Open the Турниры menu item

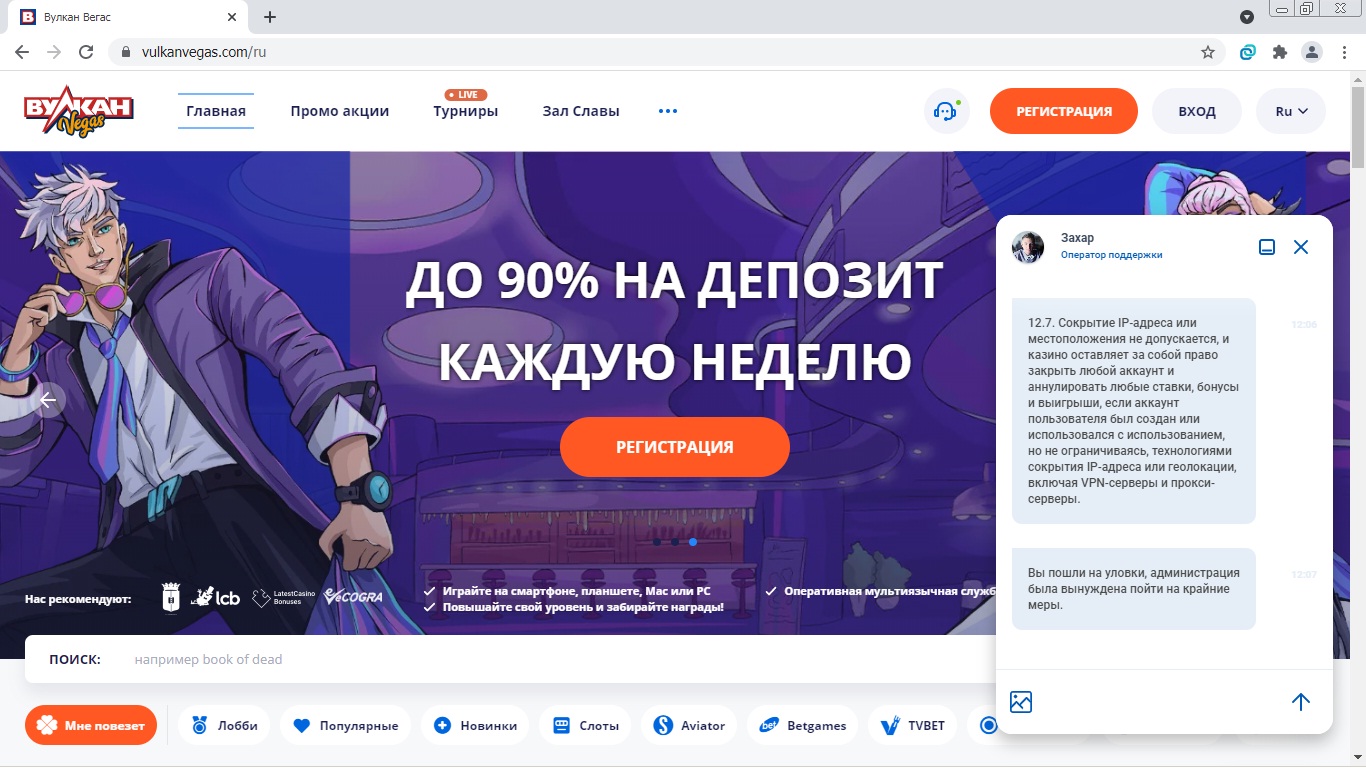point(466,111)
